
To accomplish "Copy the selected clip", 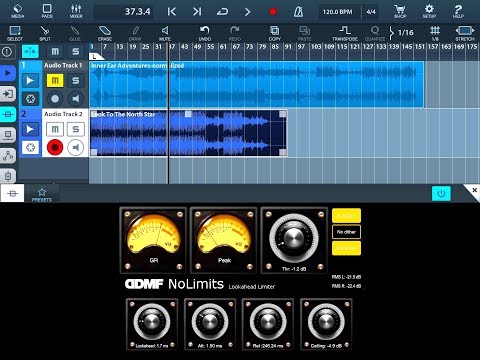I will point(275,33).
